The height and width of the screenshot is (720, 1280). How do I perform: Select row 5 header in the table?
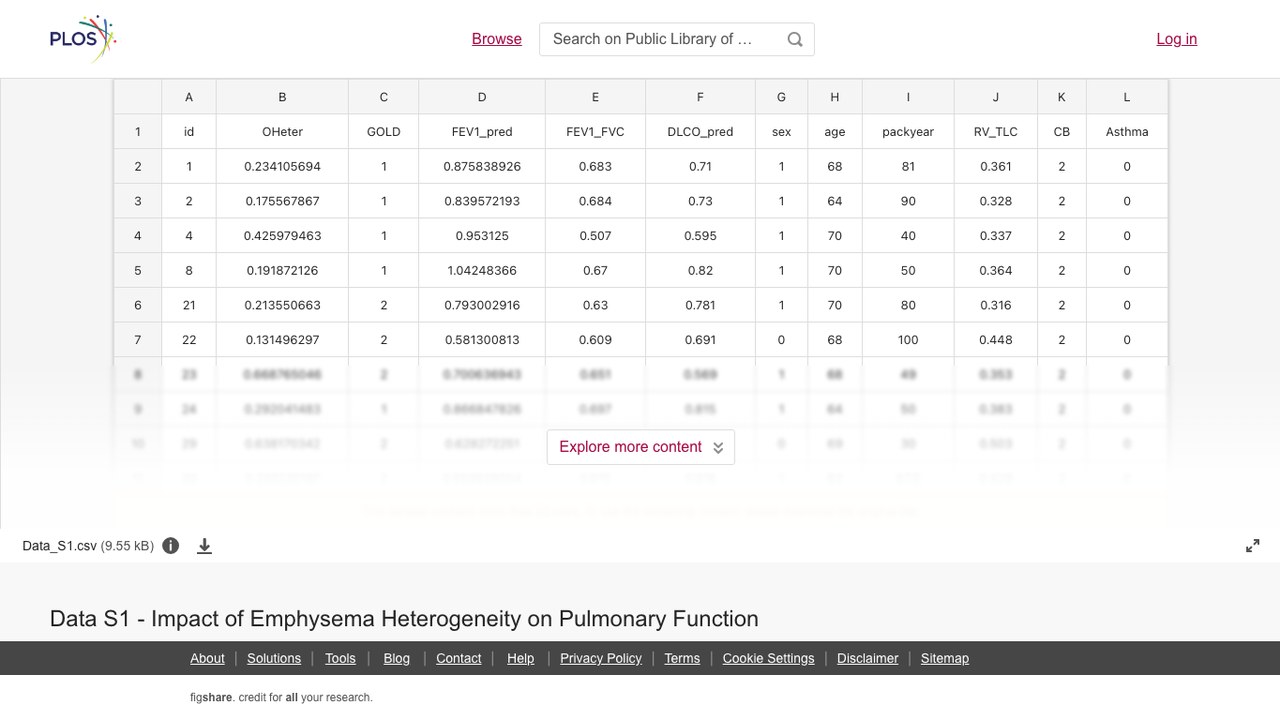[x=138, y=270]
